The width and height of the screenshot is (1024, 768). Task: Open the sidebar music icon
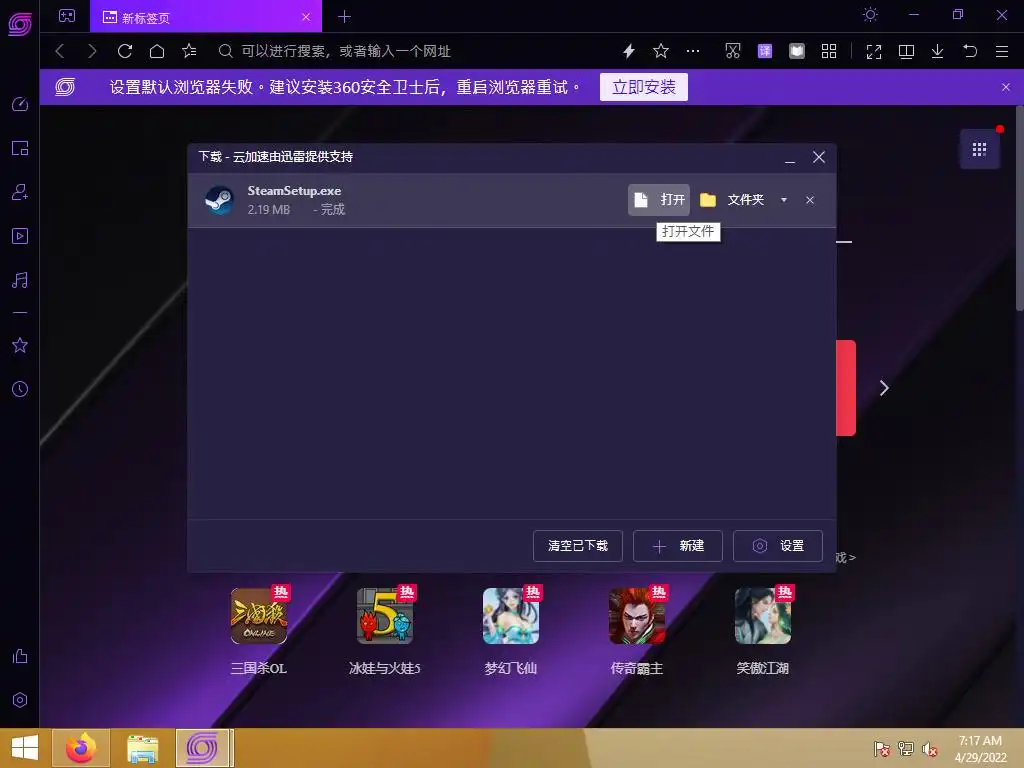pos(20,280)
